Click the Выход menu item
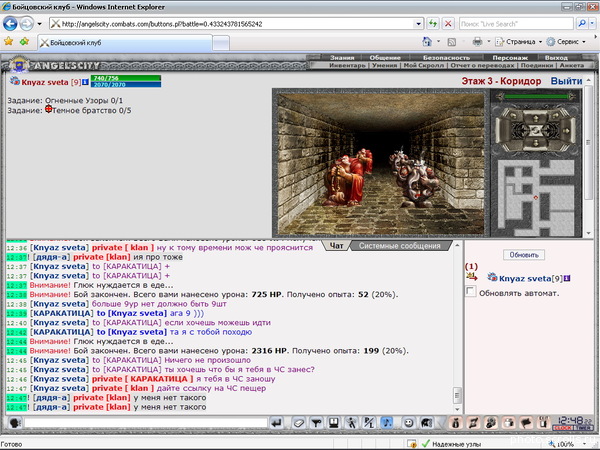This screenshot has height=450, width=600. click(x=556, y=57)
